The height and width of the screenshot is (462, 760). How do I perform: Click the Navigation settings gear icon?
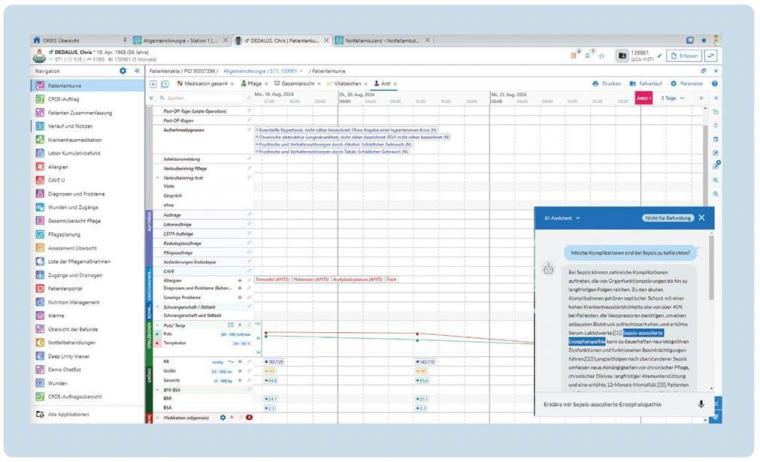point(123,71)
